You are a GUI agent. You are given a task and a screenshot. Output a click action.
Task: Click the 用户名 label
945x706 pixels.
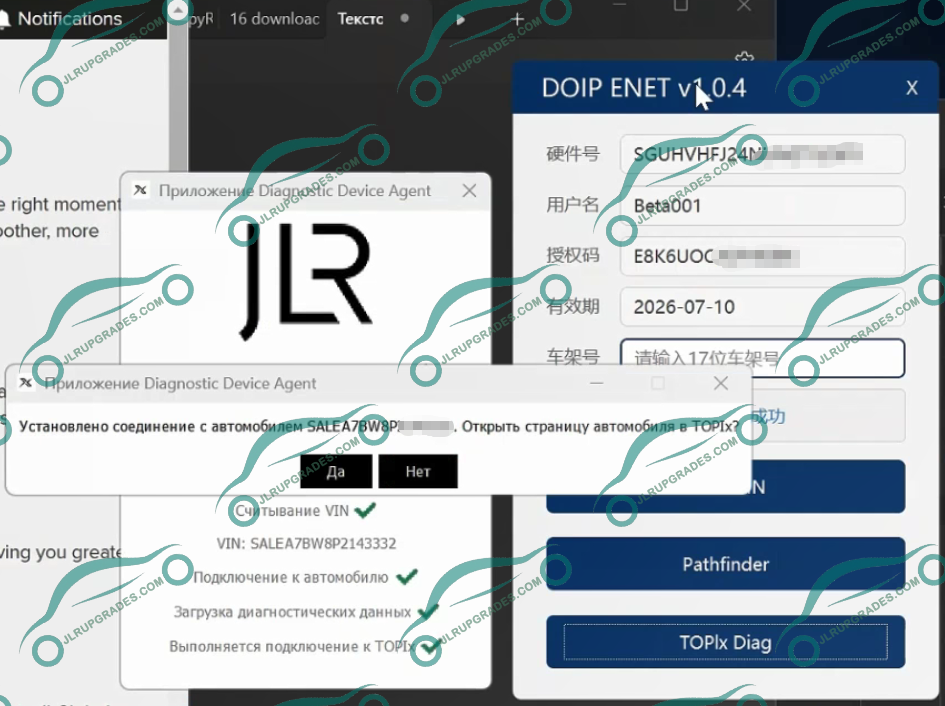tap(573, 205)
